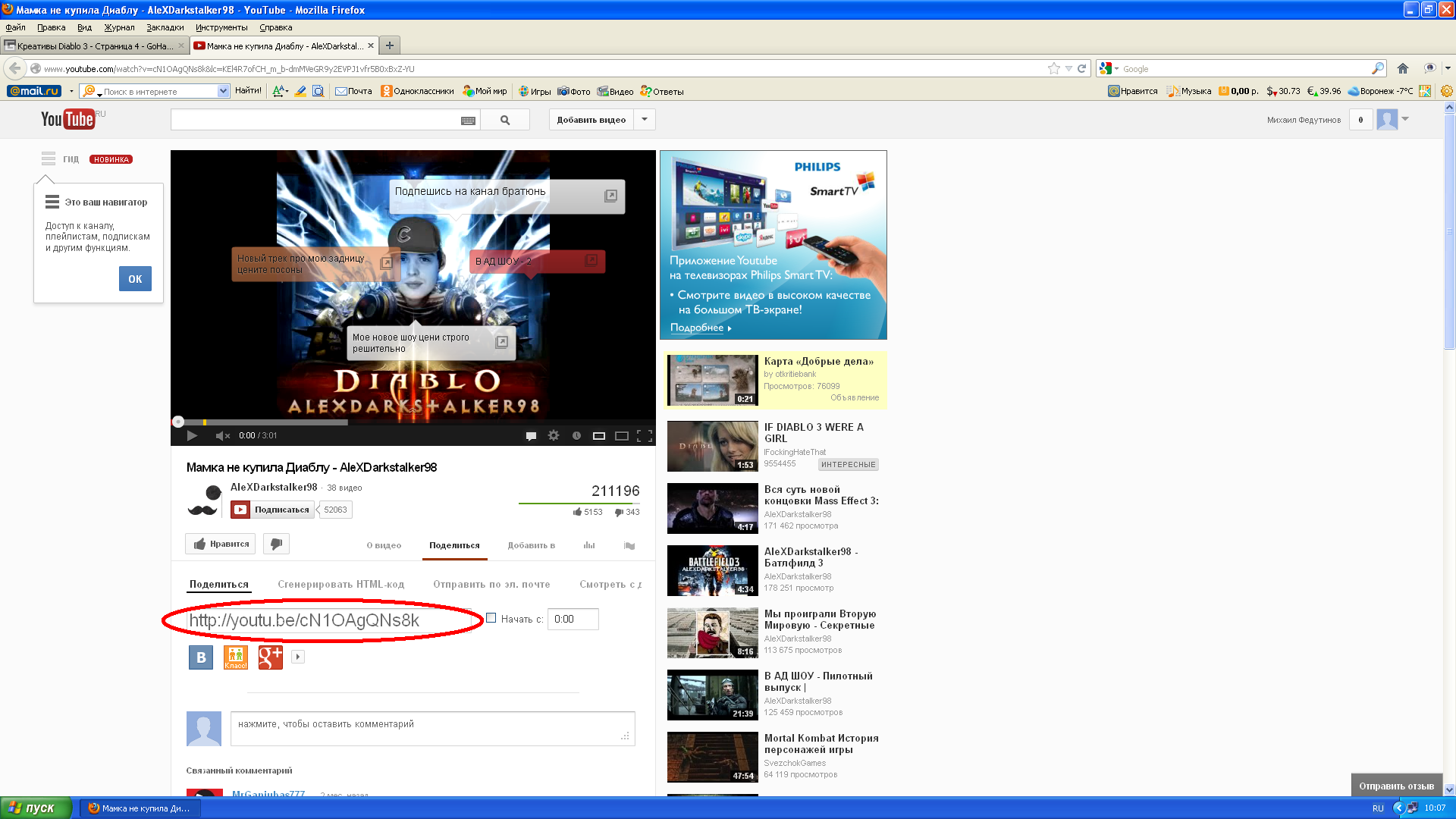
Task: Click the Добавить видео button
Action: pos(591,120)
